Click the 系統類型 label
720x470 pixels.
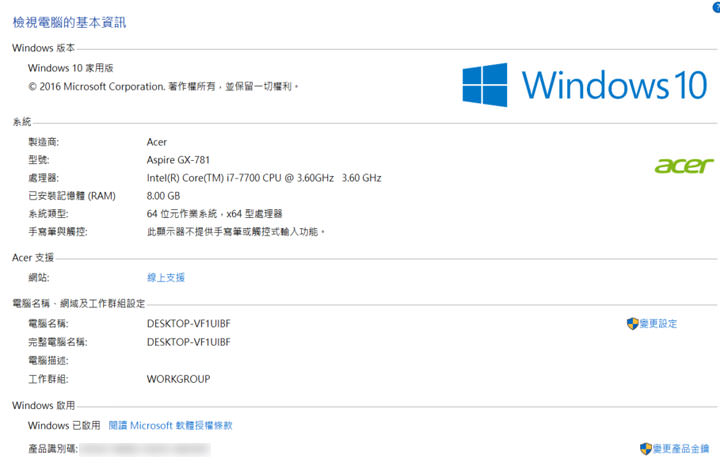48,213
